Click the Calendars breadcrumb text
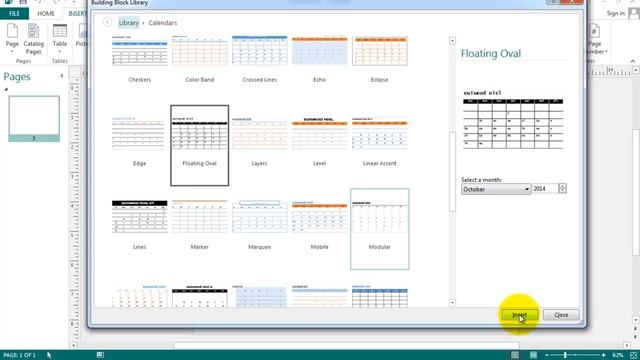The width and height of the screenshot is (640, 360). (x=162, y=23)
